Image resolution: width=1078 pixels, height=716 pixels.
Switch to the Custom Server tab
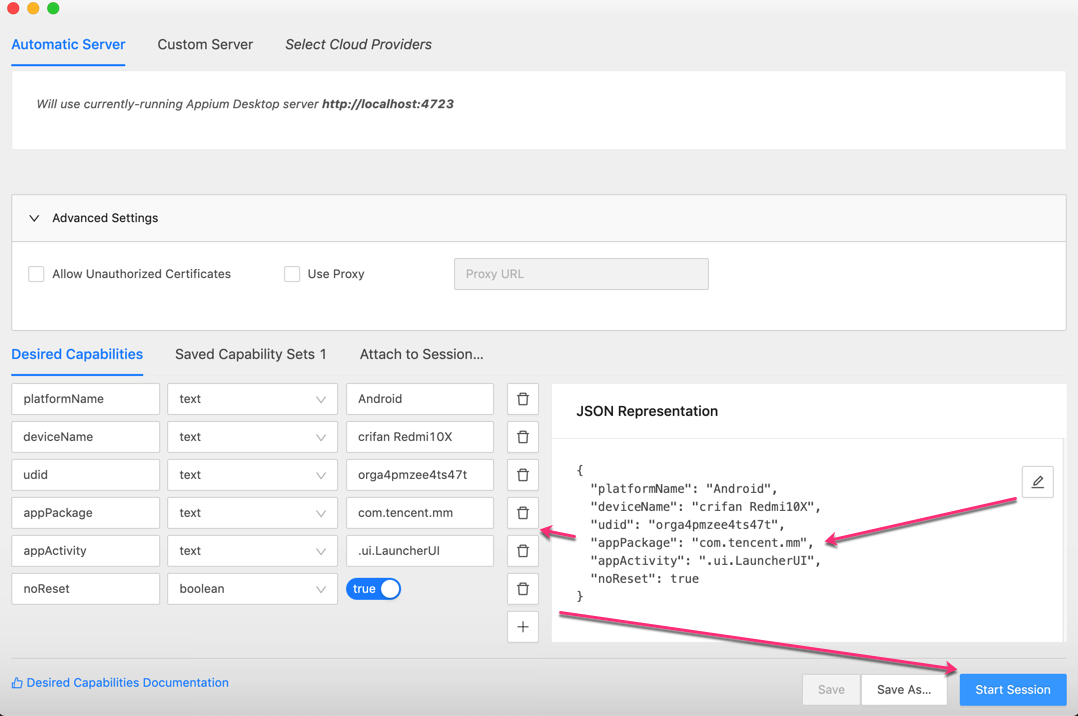tap(205, 45)
